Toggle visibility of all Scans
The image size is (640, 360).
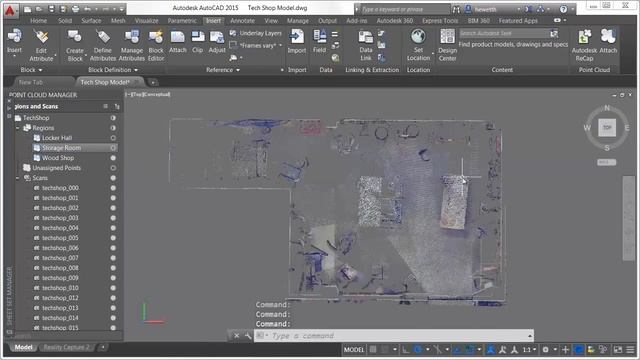click(113, 178)
